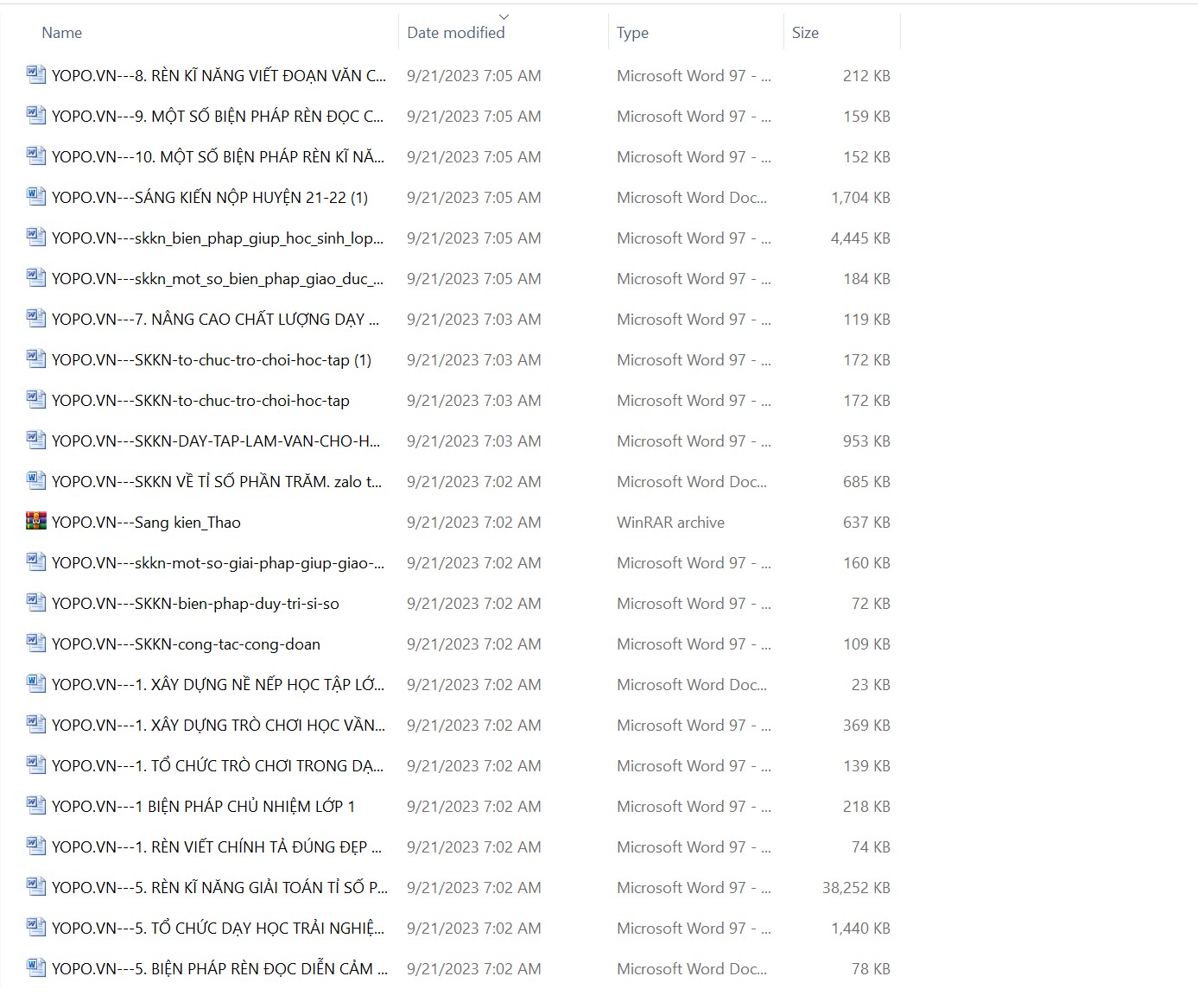Click the '4,445 KB' size value

pyautogui.click(x=860, y=238)
